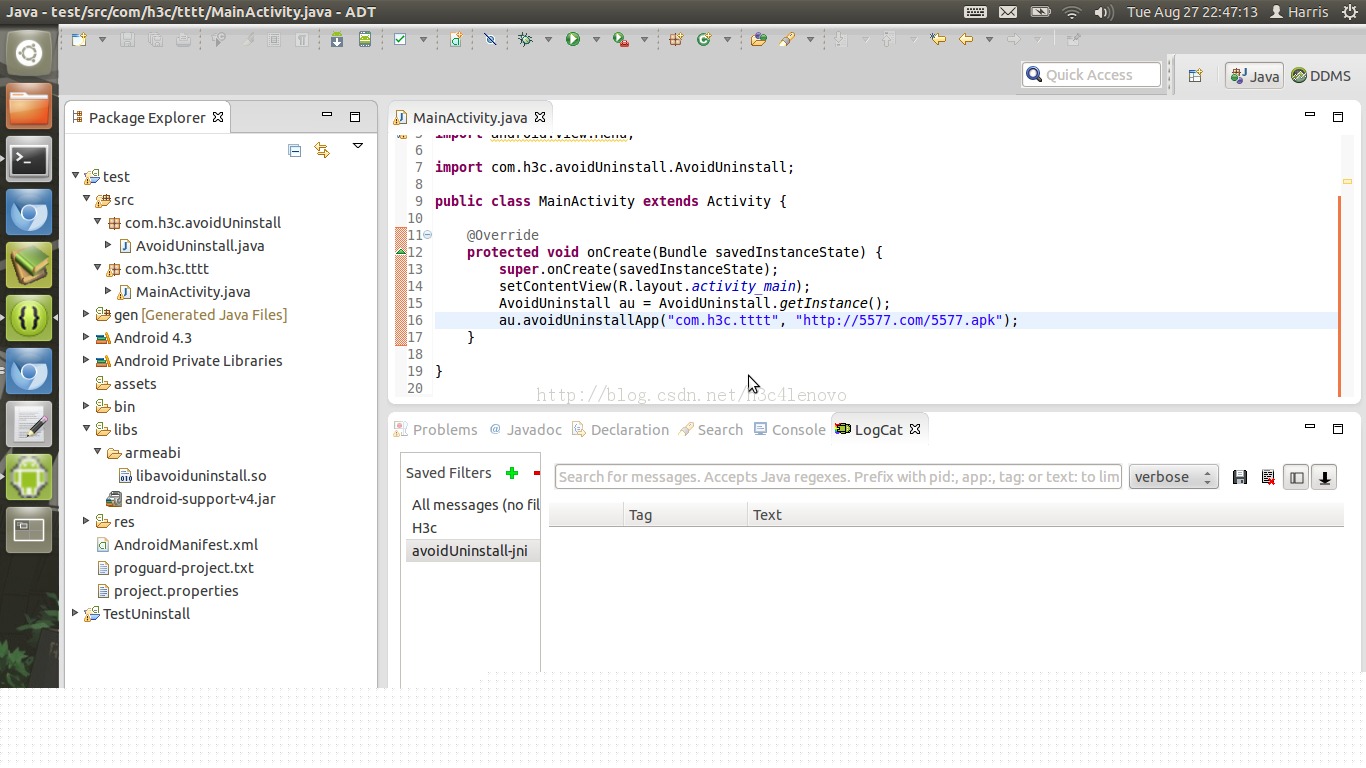Open LogCat verbose log level dropdown
Viewport: 1366px width, 768px height.
click(1173, 477)
